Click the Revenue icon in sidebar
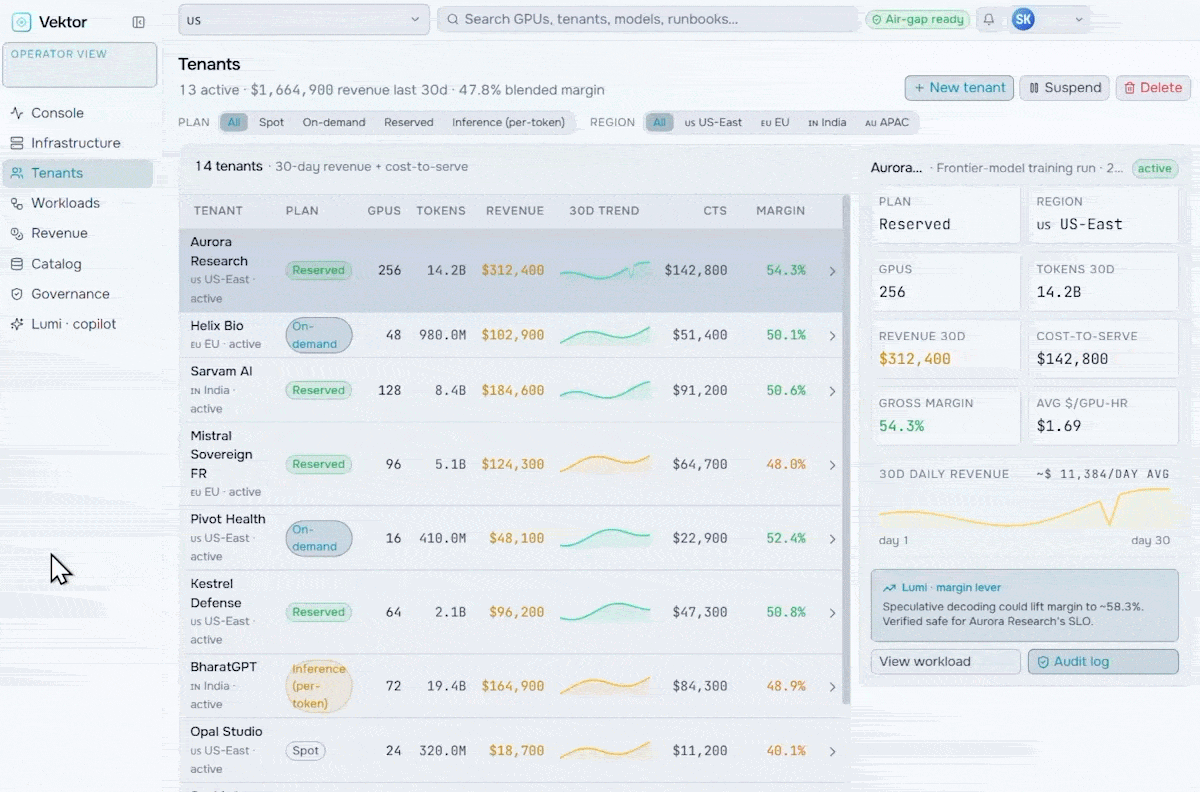 click(x=17, y=233)
